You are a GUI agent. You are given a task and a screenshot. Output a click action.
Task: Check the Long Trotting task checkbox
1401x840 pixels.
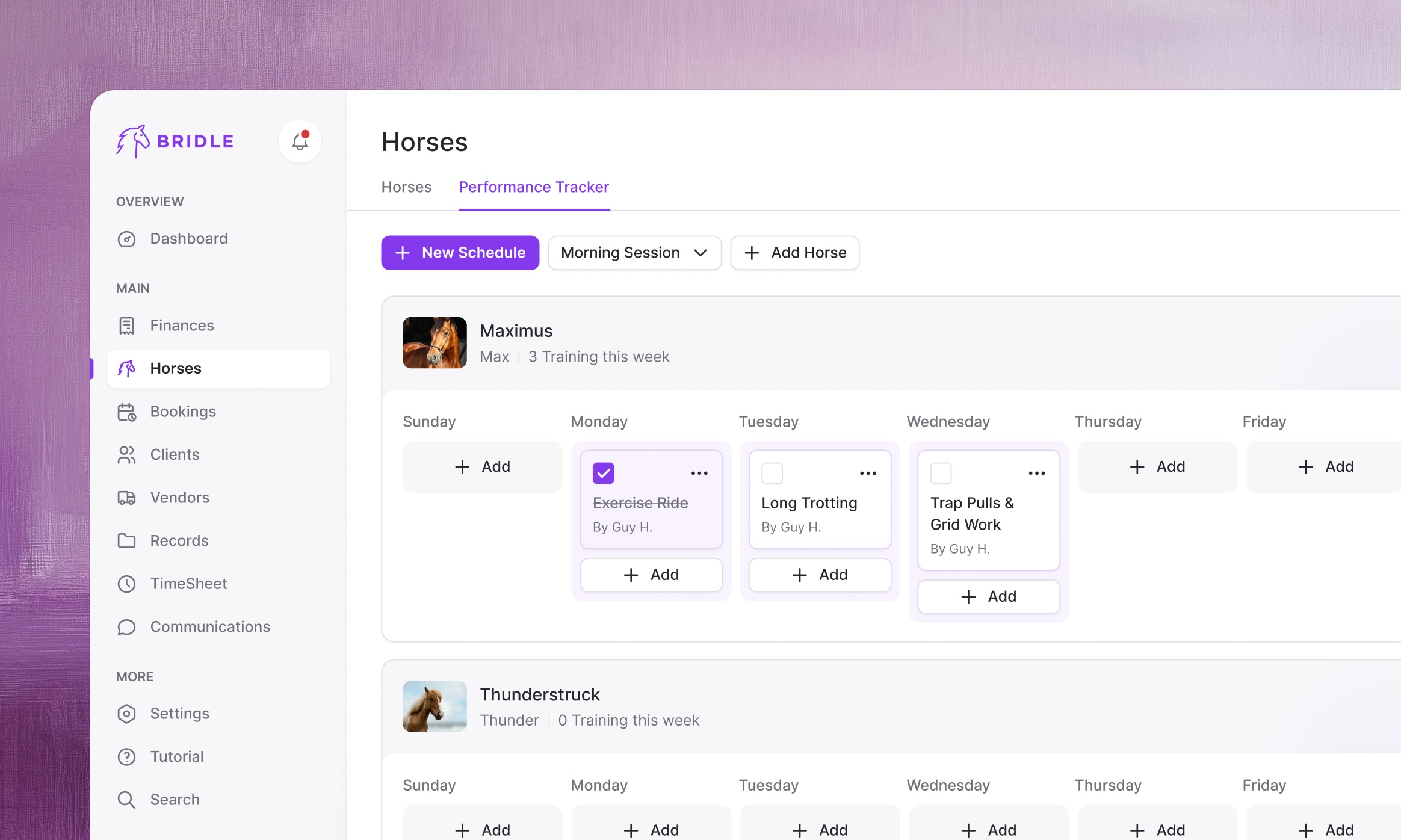click(x=772, y=473)
